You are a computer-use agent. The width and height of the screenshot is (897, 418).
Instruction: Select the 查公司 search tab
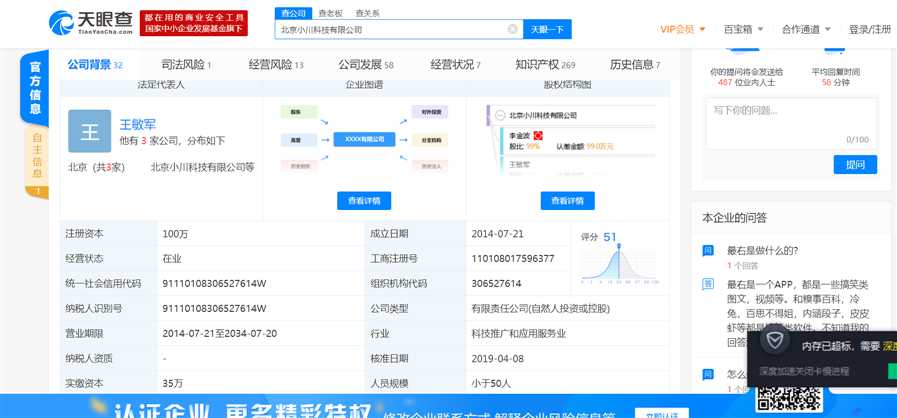click(293, 13)
